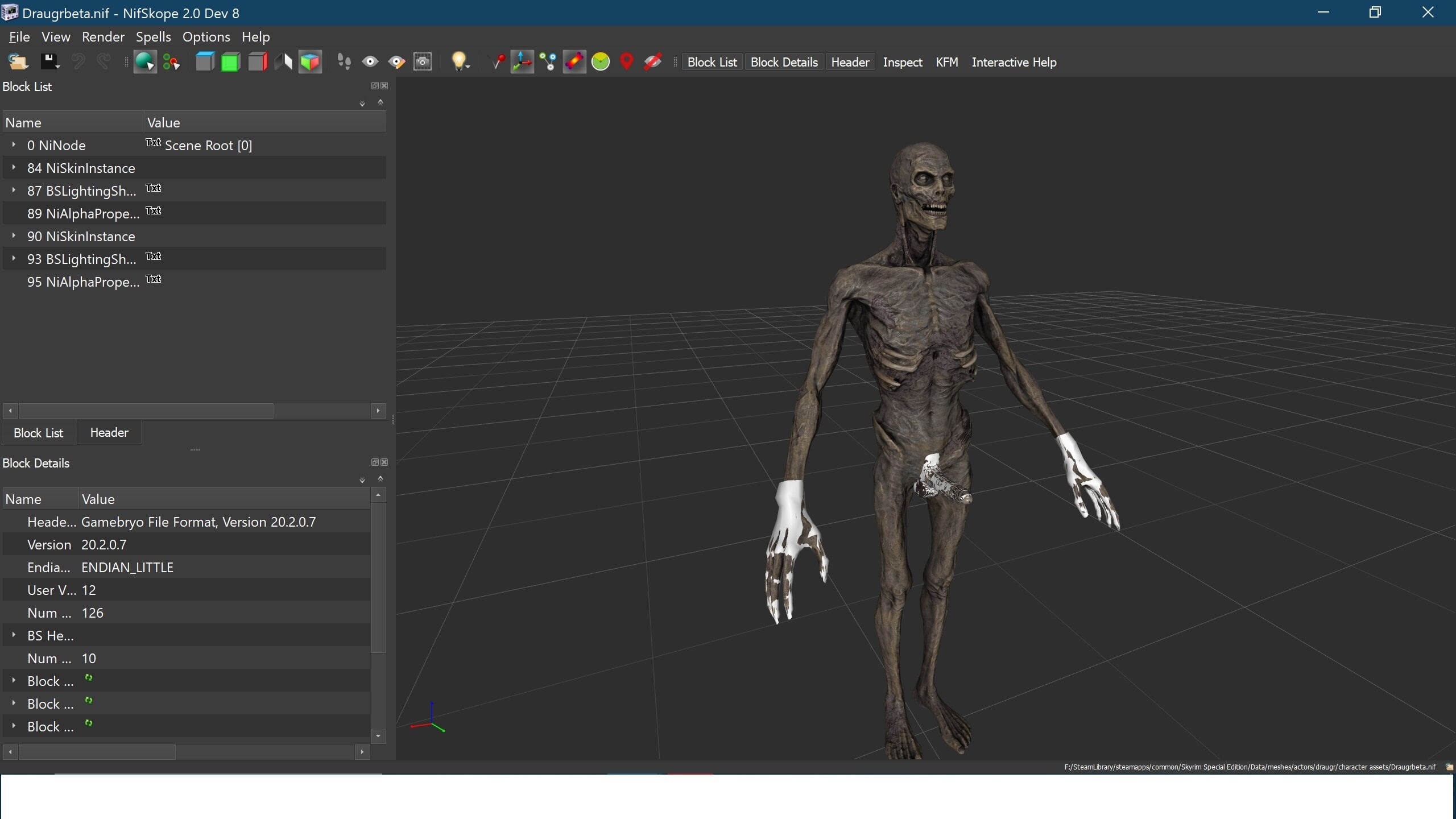Screen dimensions: 1456x819
Task: Activate the Select Vertex dots tool
Action: point(171,62)
